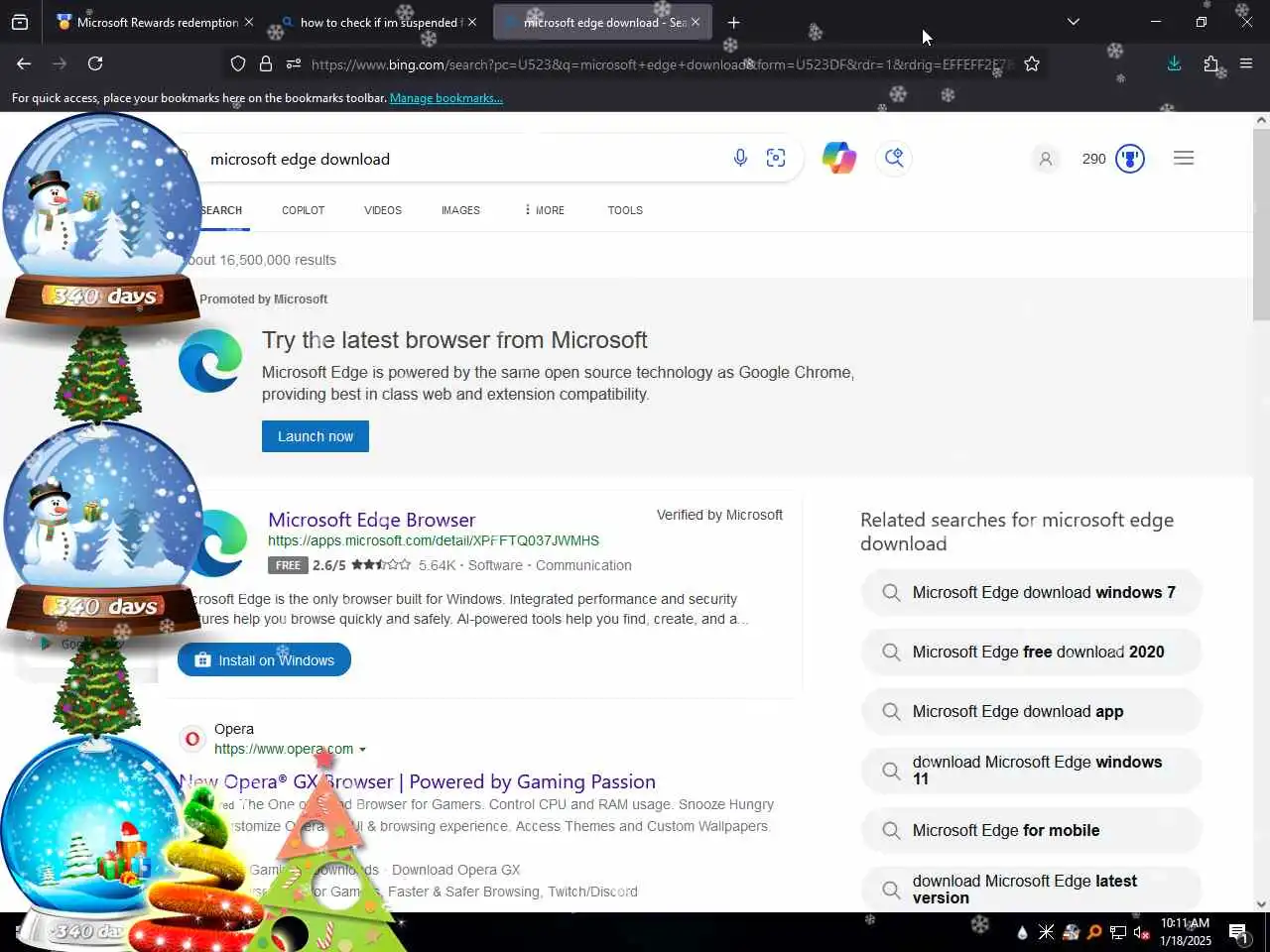Open the account profile icon
Screen dimensions: 1270x952
coord(1045,159)
